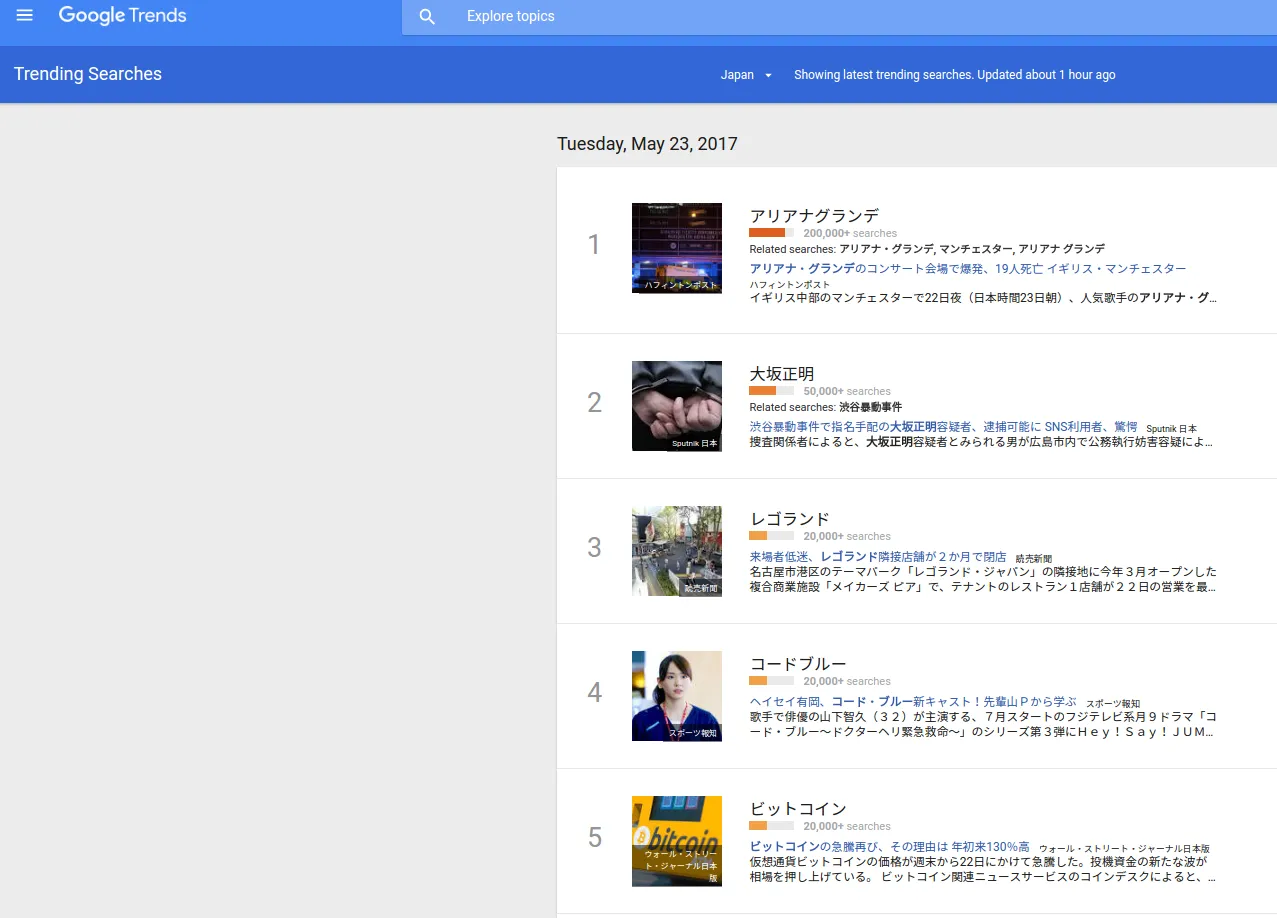Open the アリアナグランデ thumbnail image
The height and width of the screenshot is (918, 1277).
[x=677, y=248]
